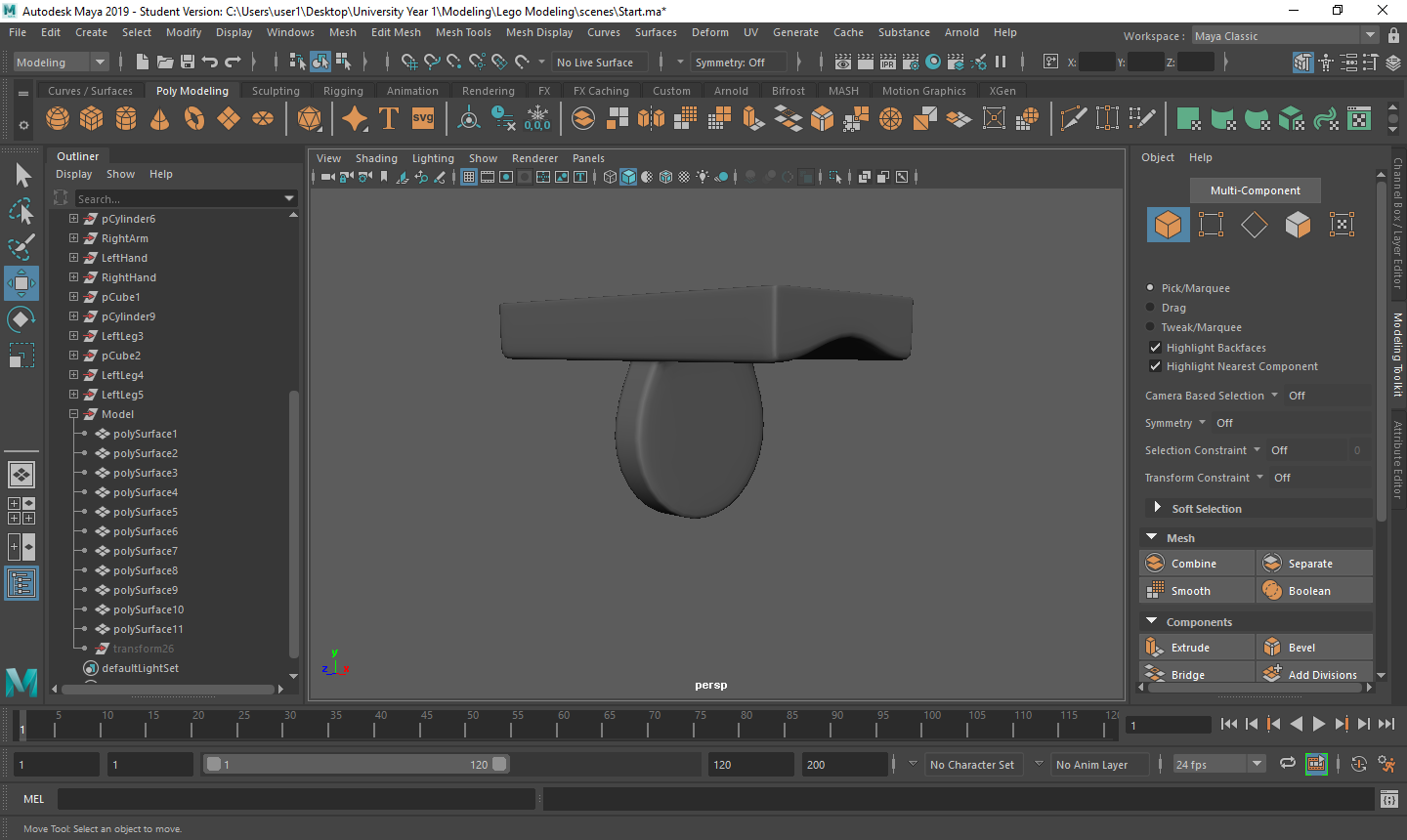Select the Lasso selection tool
1407x840 pixels.
21,212
